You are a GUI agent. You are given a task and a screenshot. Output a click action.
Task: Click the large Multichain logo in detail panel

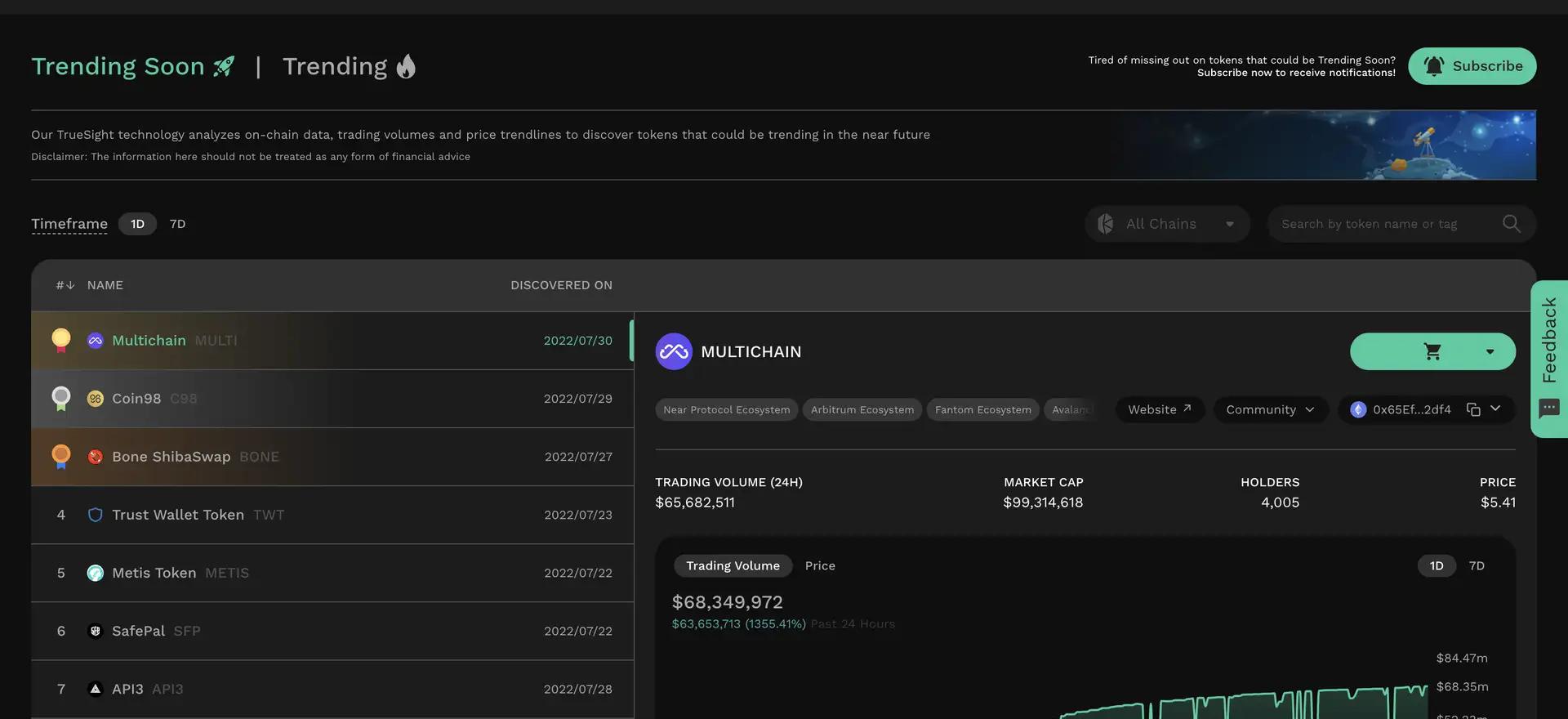(674, 351)
